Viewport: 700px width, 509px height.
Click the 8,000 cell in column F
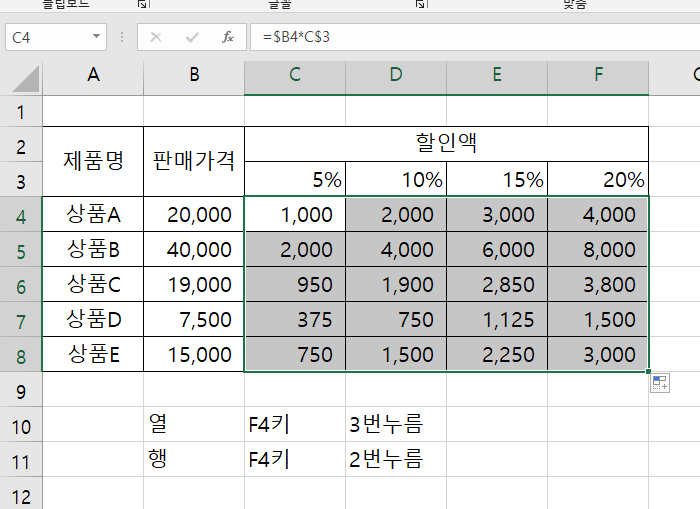pyautogui.click(x=598, y=249)
